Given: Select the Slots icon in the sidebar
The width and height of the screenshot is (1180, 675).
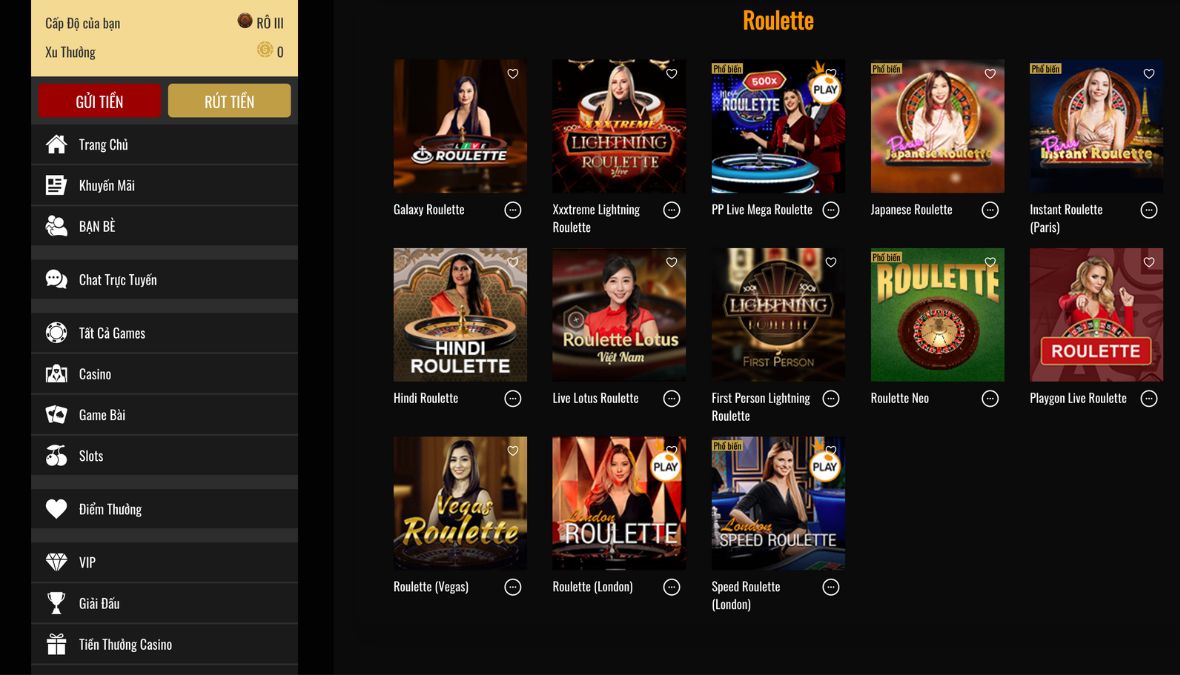Looking at the screenshot, I should (56, 455).
